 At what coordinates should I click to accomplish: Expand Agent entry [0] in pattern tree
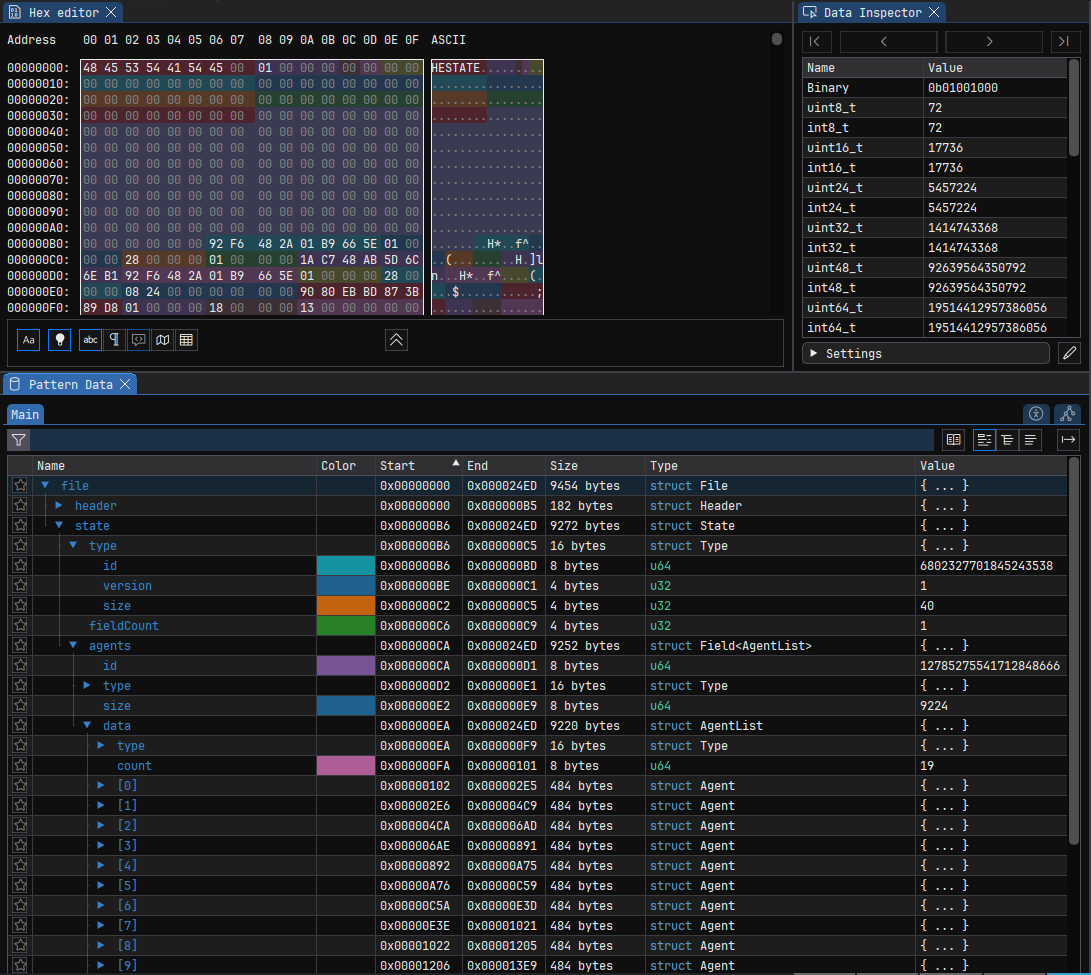101,786
